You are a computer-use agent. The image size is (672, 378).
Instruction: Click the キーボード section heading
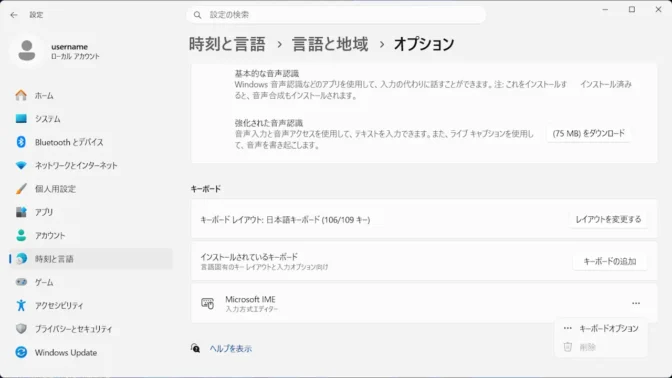click(x=206, y=189)
